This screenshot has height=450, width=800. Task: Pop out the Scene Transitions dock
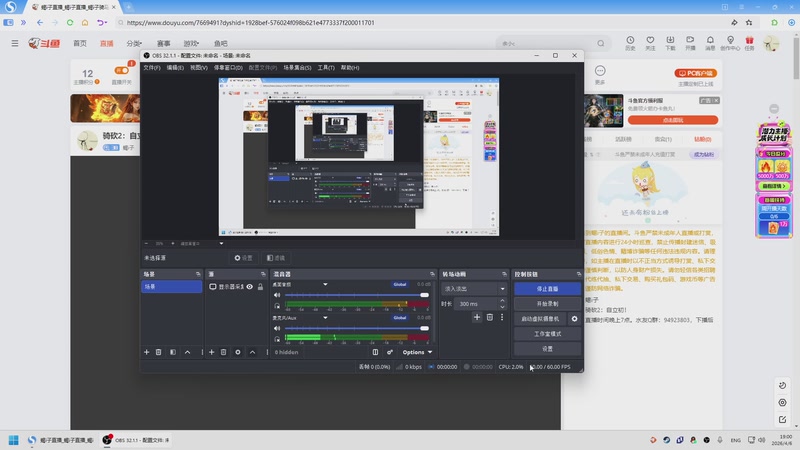tap(504, 274)
